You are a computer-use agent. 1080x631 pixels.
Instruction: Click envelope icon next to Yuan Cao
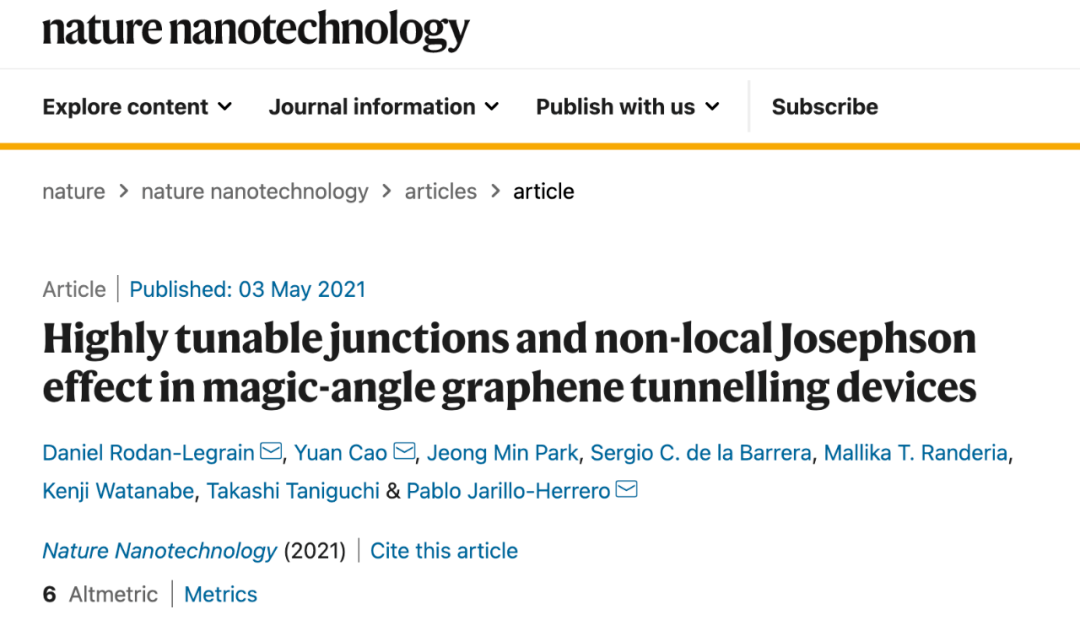click(x=404, y=452)
